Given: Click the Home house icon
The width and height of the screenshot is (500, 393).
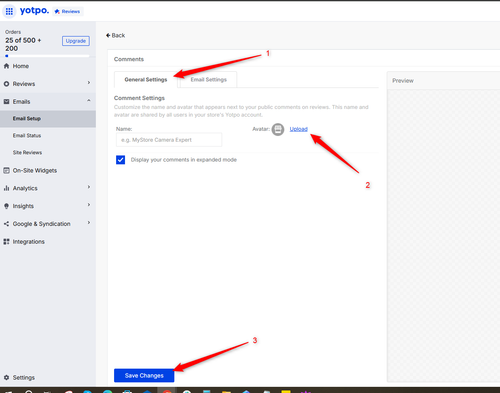Looking at the screenshot, I should point(6,66).
